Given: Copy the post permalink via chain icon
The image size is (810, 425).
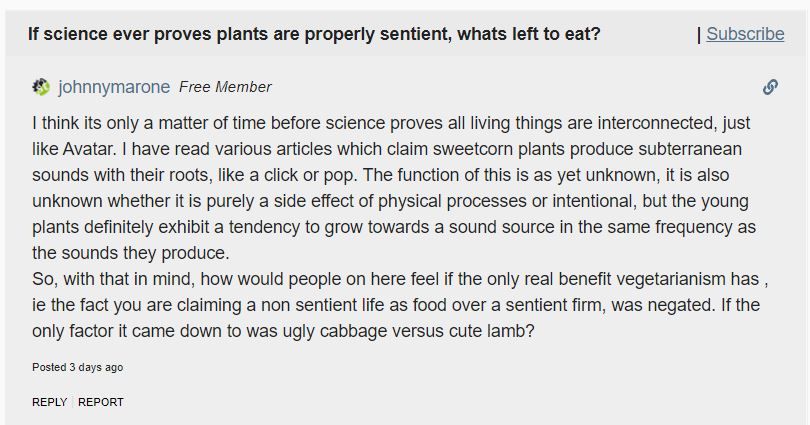Looking at the screenshot, I should [x=770, y=87].
